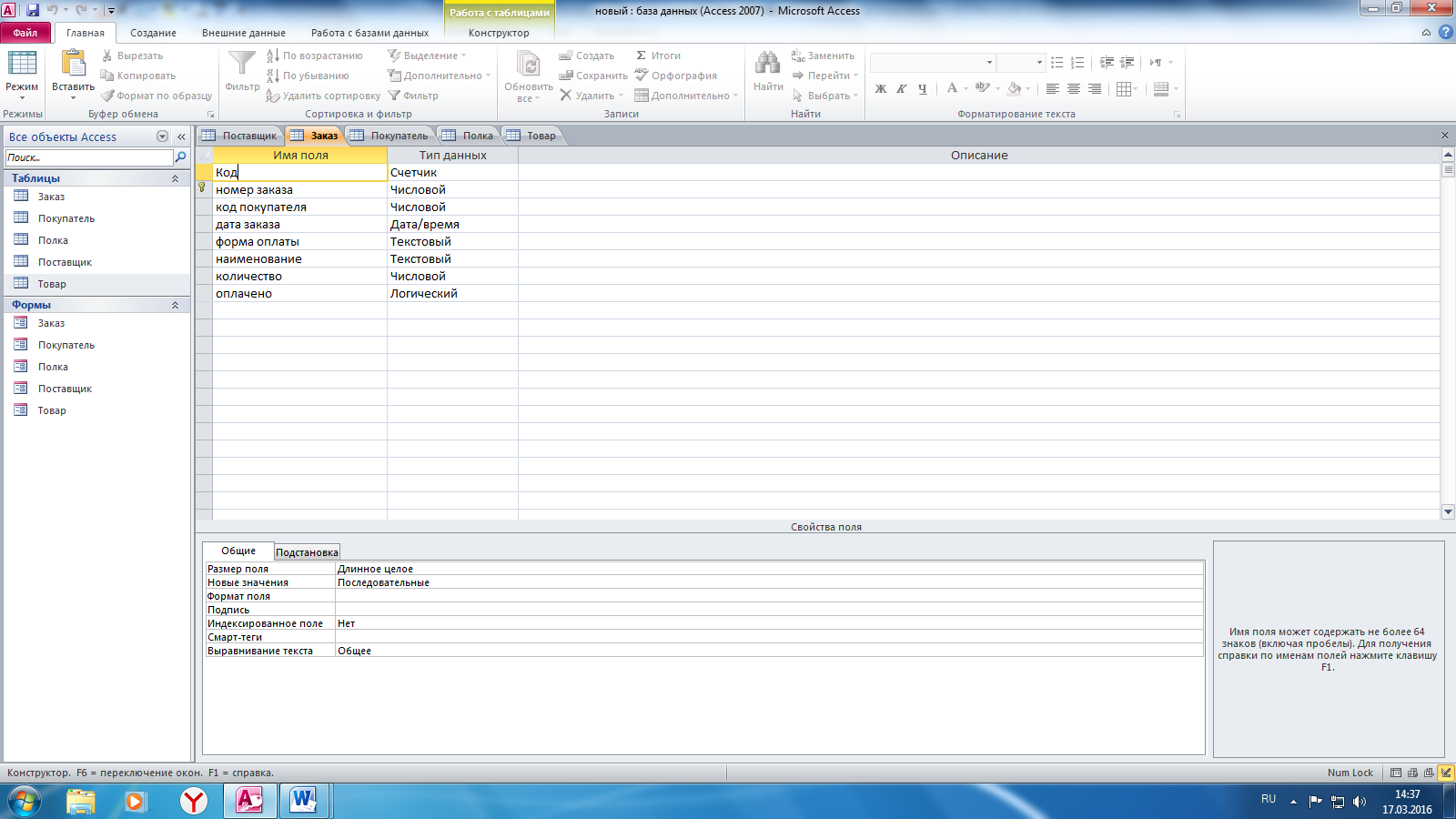The image size is (1456, 819).
Task: Select the дата заказа field name cell
Action: coord(300,224)
